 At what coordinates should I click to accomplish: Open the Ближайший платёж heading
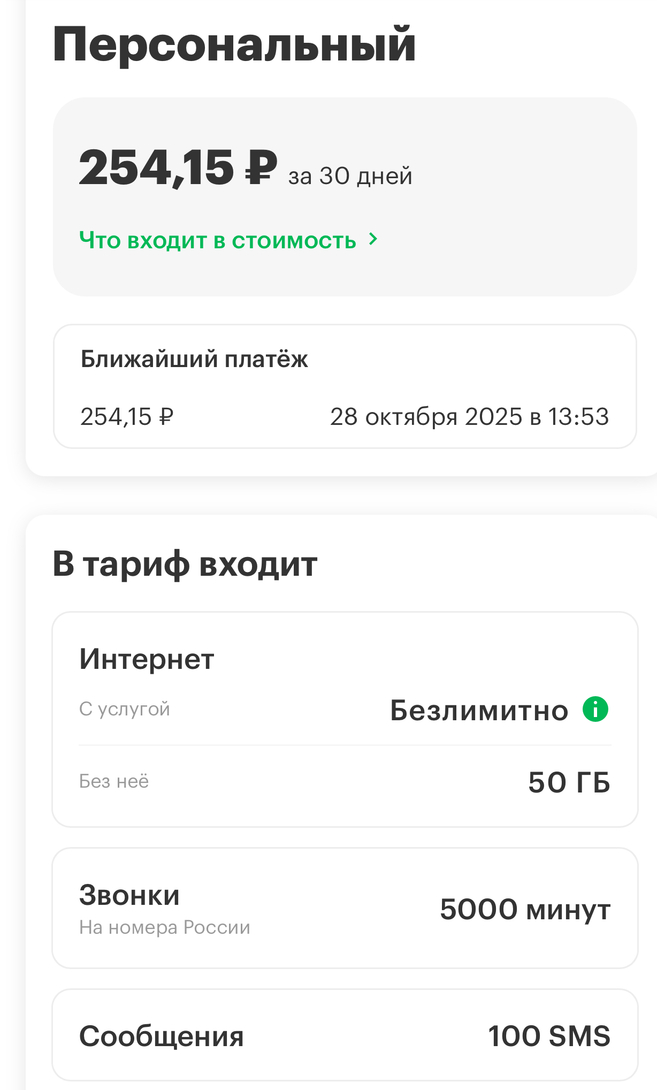(x=194, y=360)
